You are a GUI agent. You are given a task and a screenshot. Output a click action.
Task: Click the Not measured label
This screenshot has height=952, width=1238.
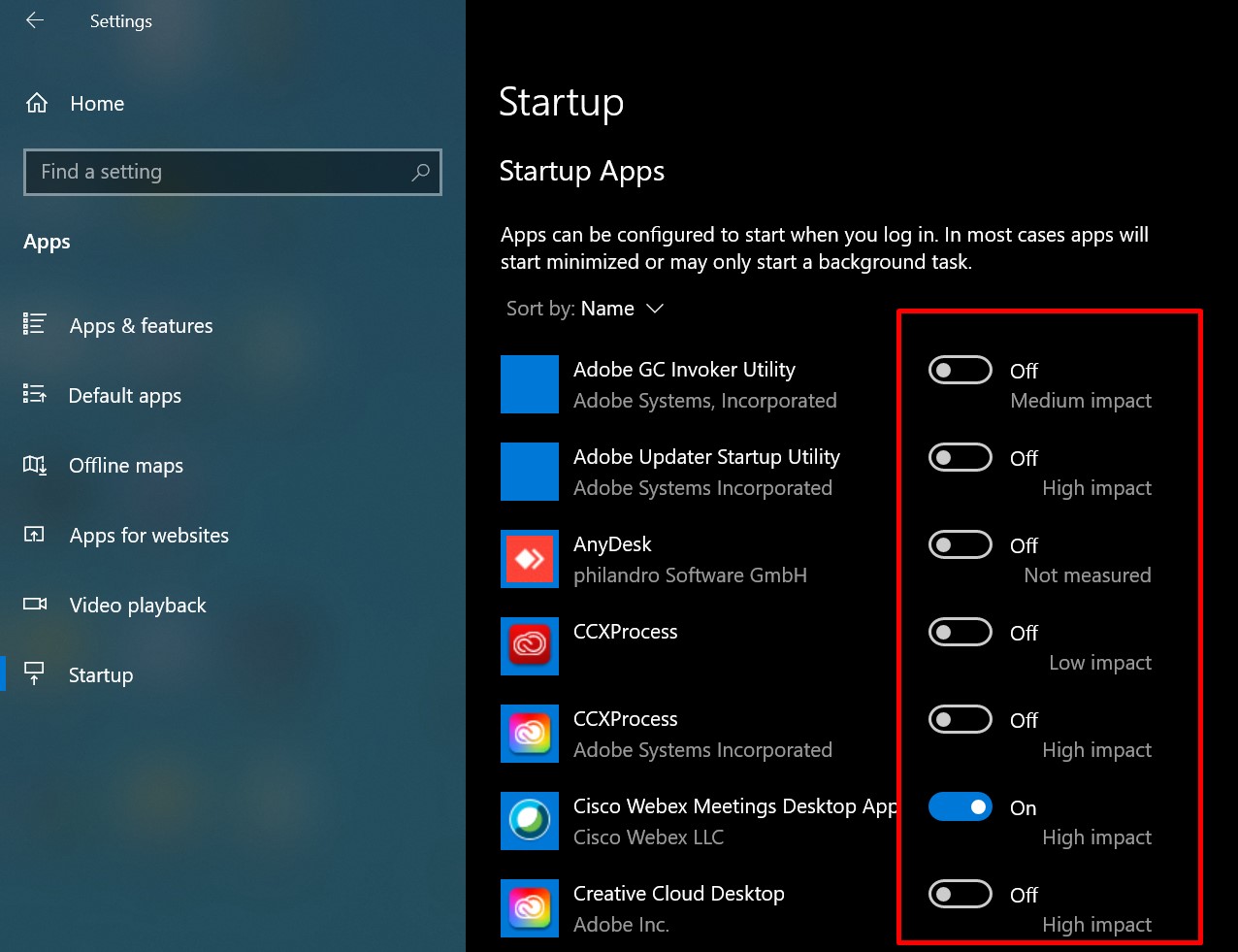tap(1088, 575)
